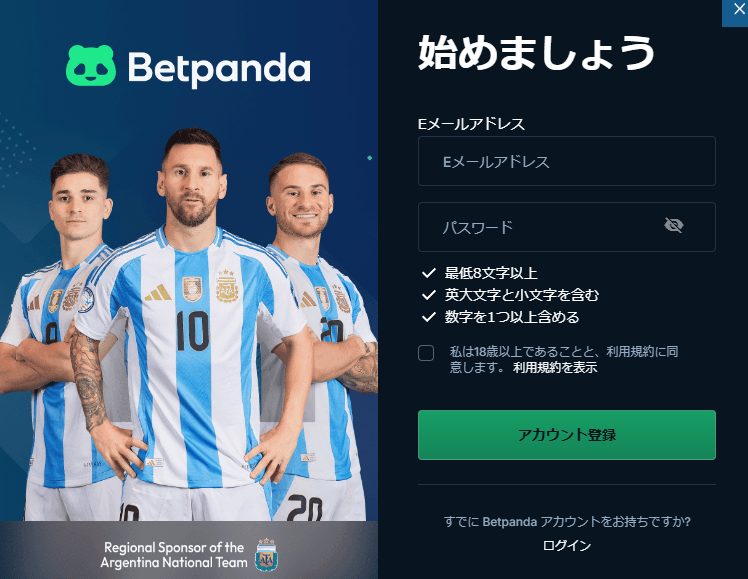Check the 18歳以上 terms agreement checkbox
The image size is (748, 579).
click(x=426, y=353)
